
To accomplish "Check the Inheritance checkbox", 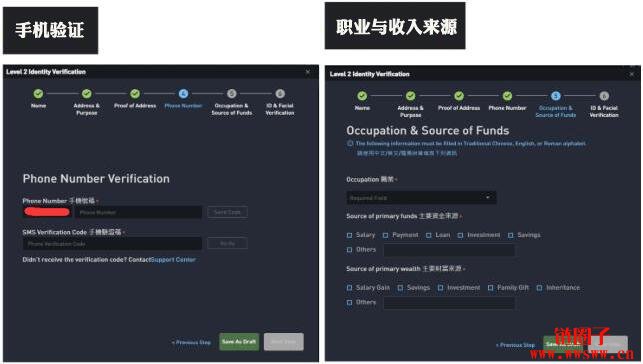I will pos(539,288).
